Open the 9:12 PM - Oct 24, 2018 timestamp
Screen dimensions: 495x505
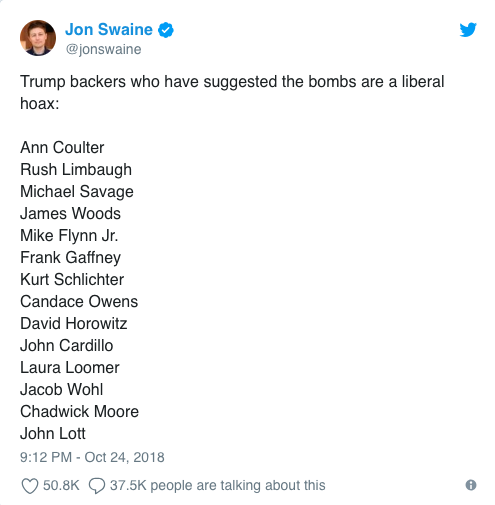(x=92, y=457)
